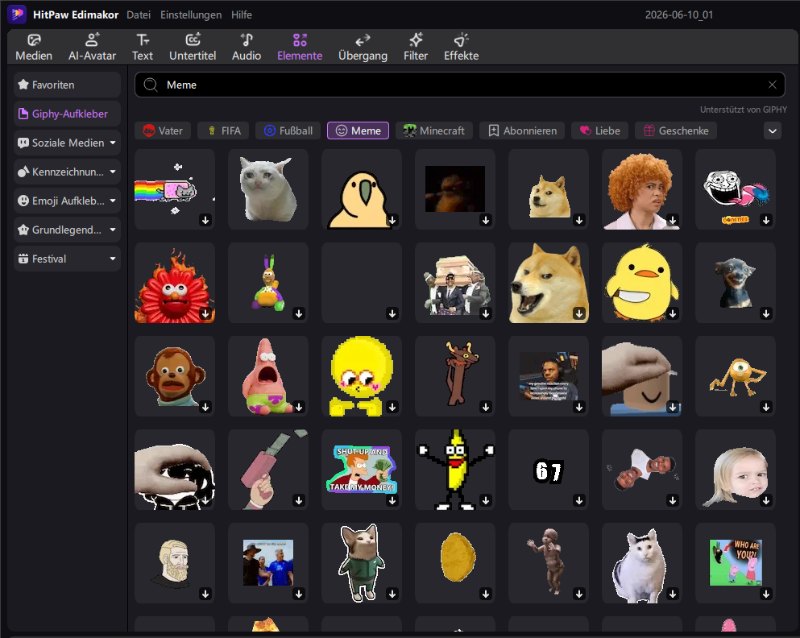Expand the Soziale Medien category
800x638 pixels.
click(67, 143)
